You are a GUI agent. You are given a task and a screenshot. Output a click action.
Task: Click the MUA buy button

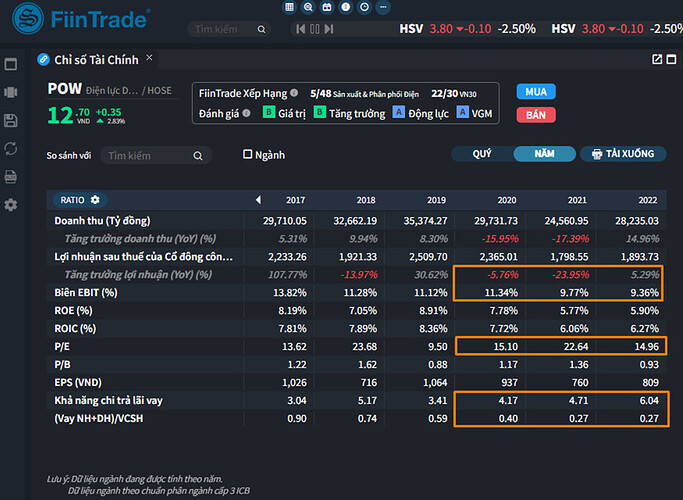pyautogui.click(x=536, y=92)
